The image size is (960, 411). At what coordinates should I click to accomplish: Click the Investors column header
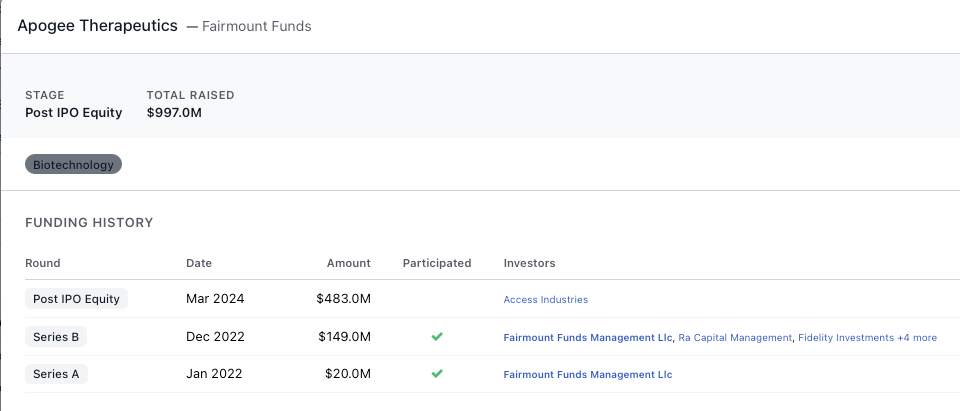529,263
